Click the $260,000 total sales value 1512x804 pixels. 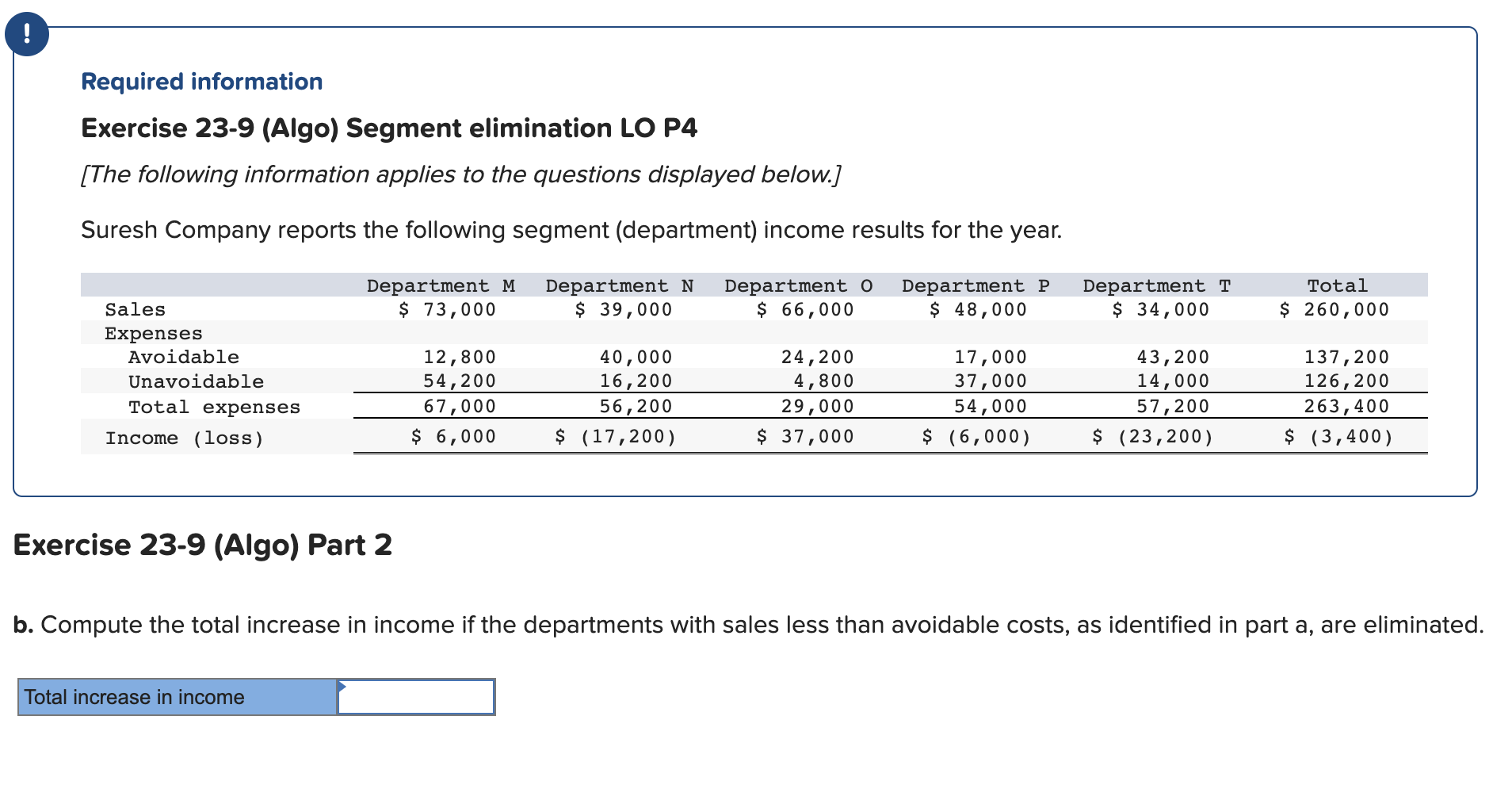[x=1332, y=309]
